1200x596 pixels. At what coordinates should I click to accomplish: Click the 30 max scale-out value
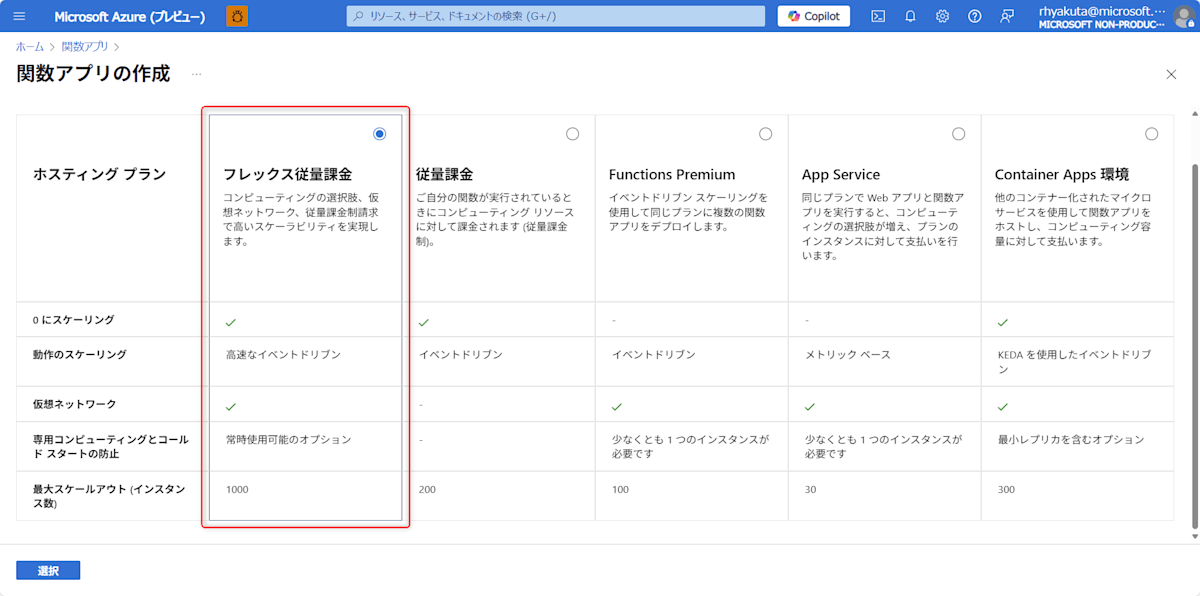tap(810, 489)
